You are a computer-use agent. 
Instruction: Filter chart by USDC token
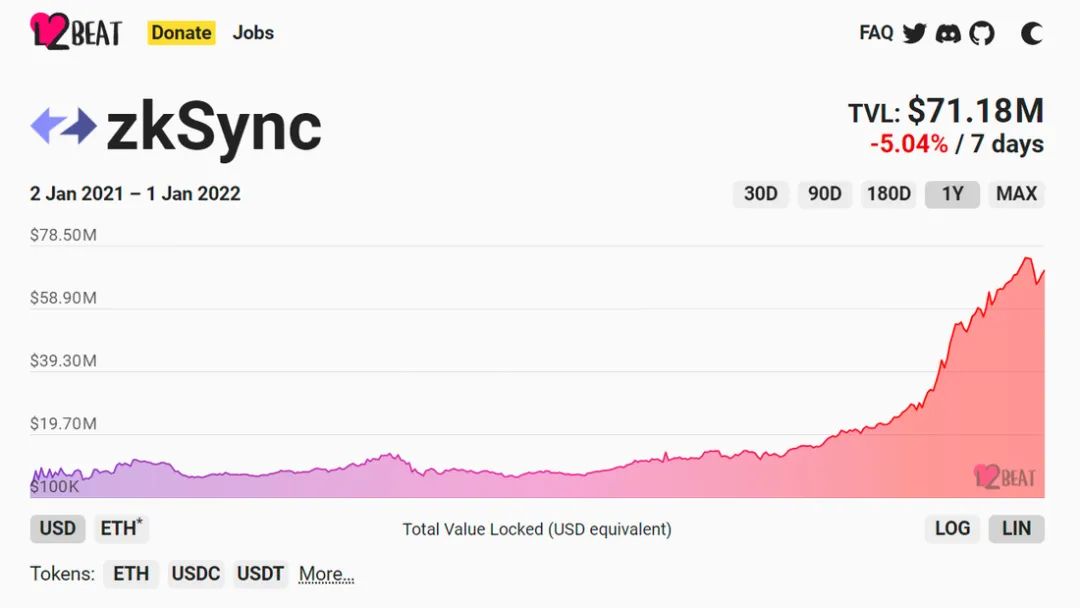(196, 574)
